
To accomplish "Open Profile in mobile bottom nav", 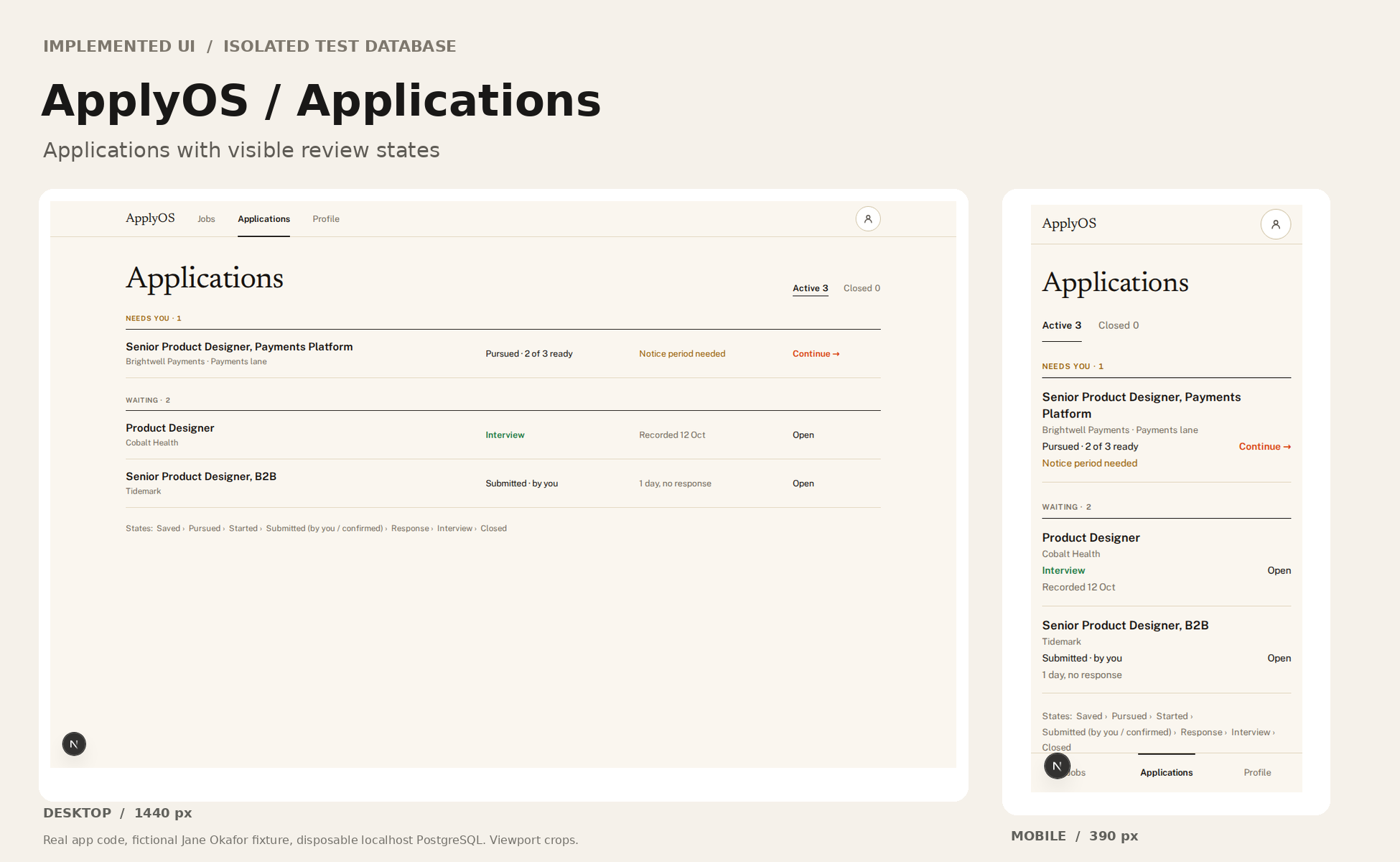I will coord(1257,773).
